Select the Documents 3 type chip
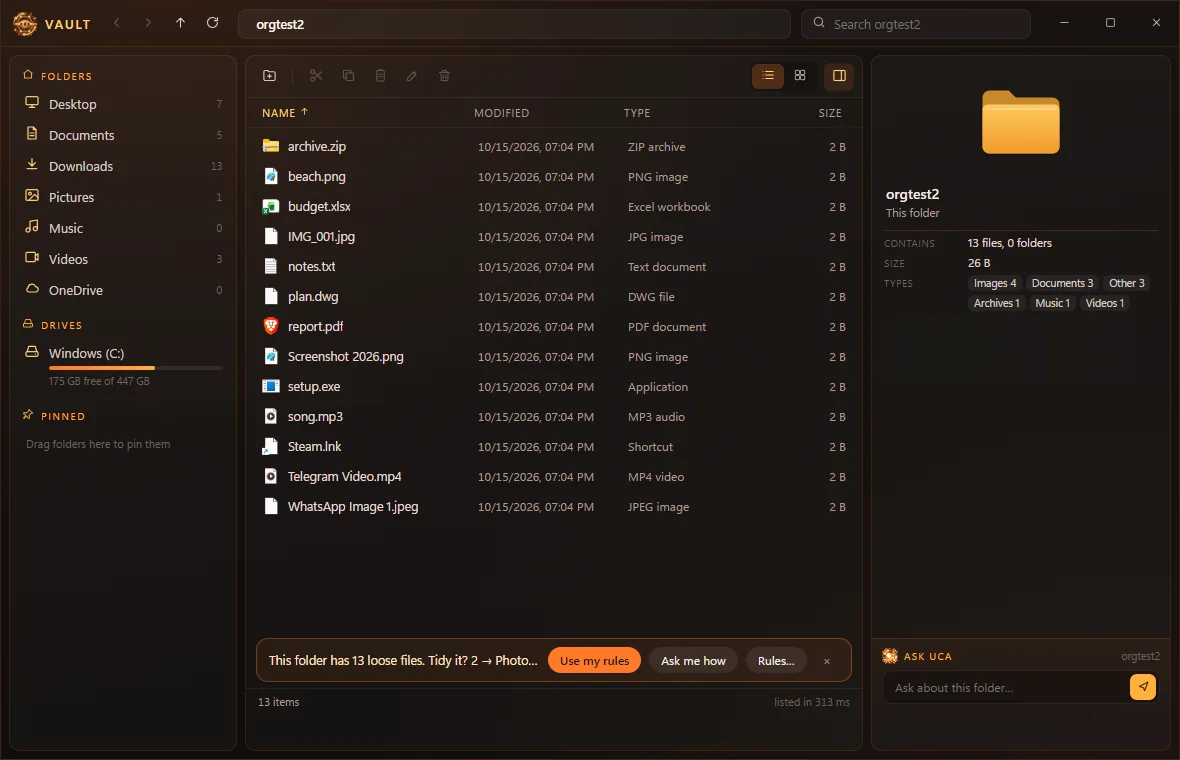The image size is (1180, 760). pos(1062,283)
